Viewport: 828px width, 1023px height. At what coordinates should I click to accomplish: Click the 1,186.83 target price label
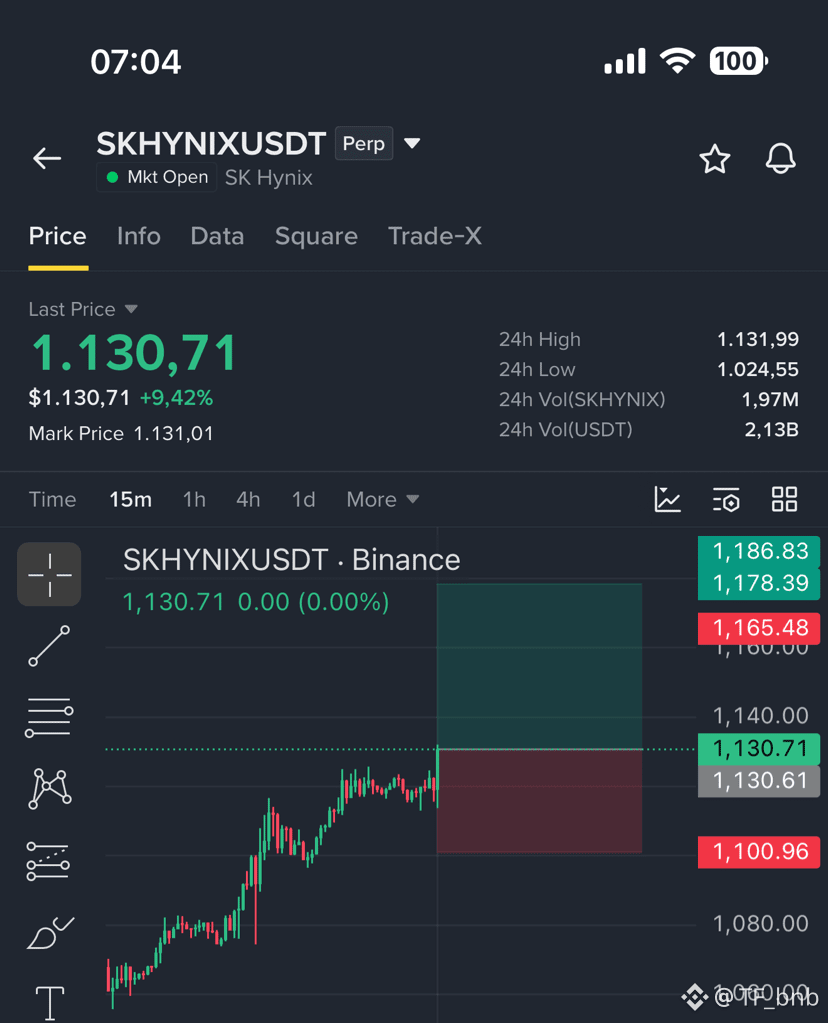[759, 551]
